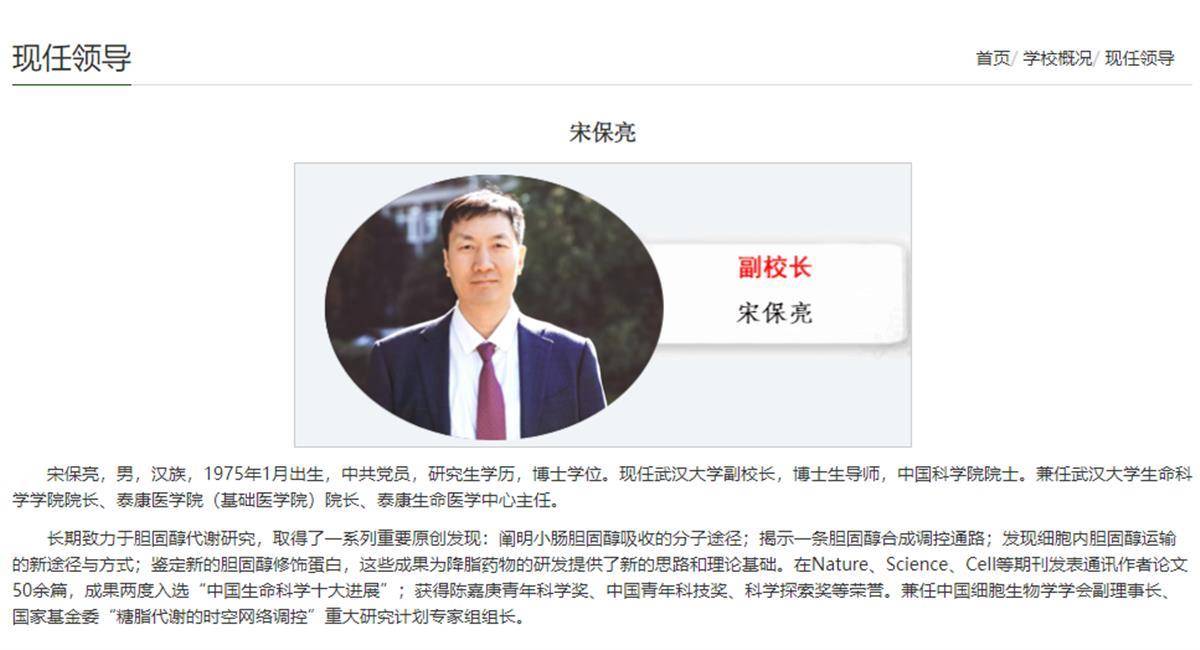Click the 现任领导 page heading

(x=72, y=57)
